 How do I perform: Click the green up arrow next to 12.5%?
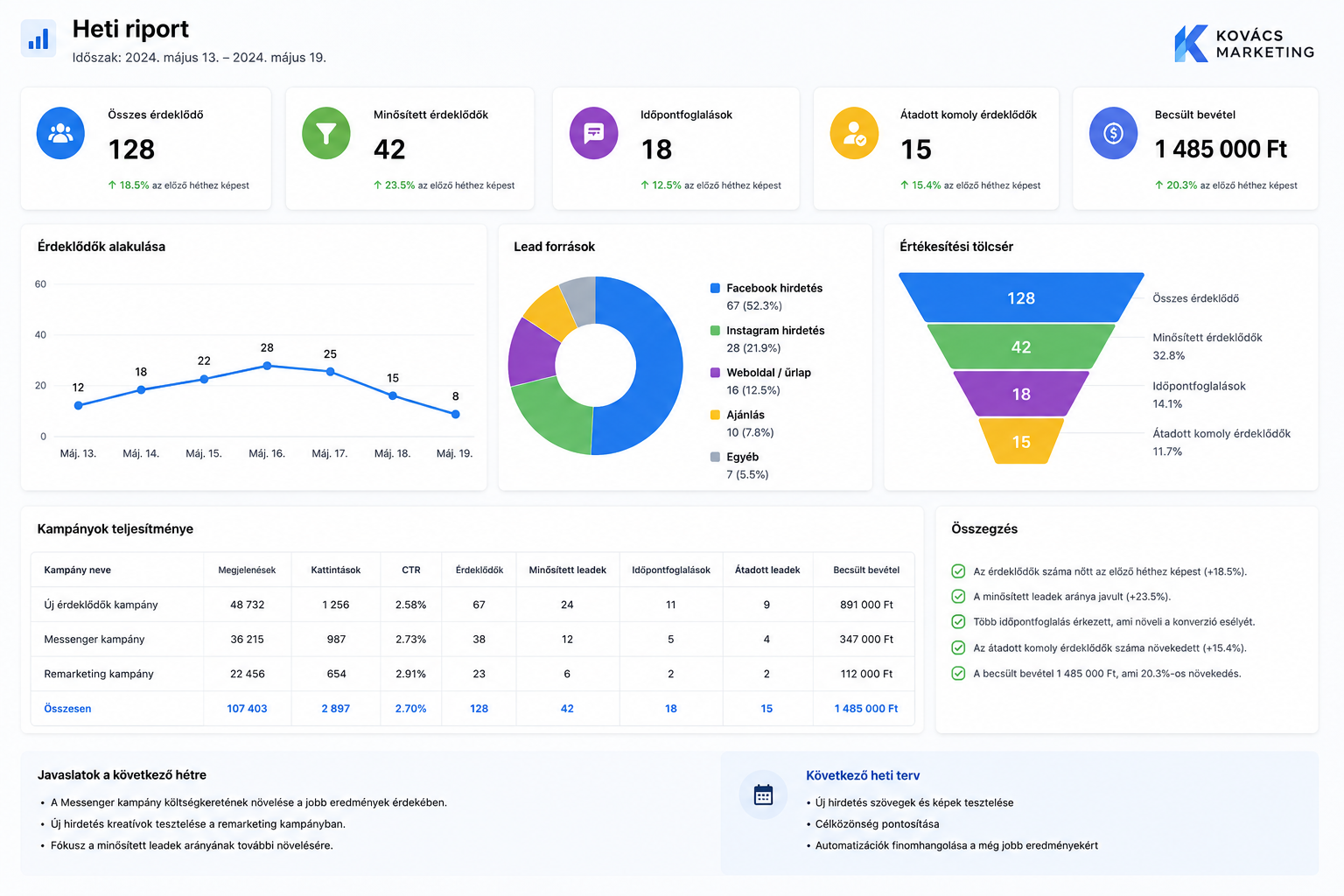tap(645, 185)
